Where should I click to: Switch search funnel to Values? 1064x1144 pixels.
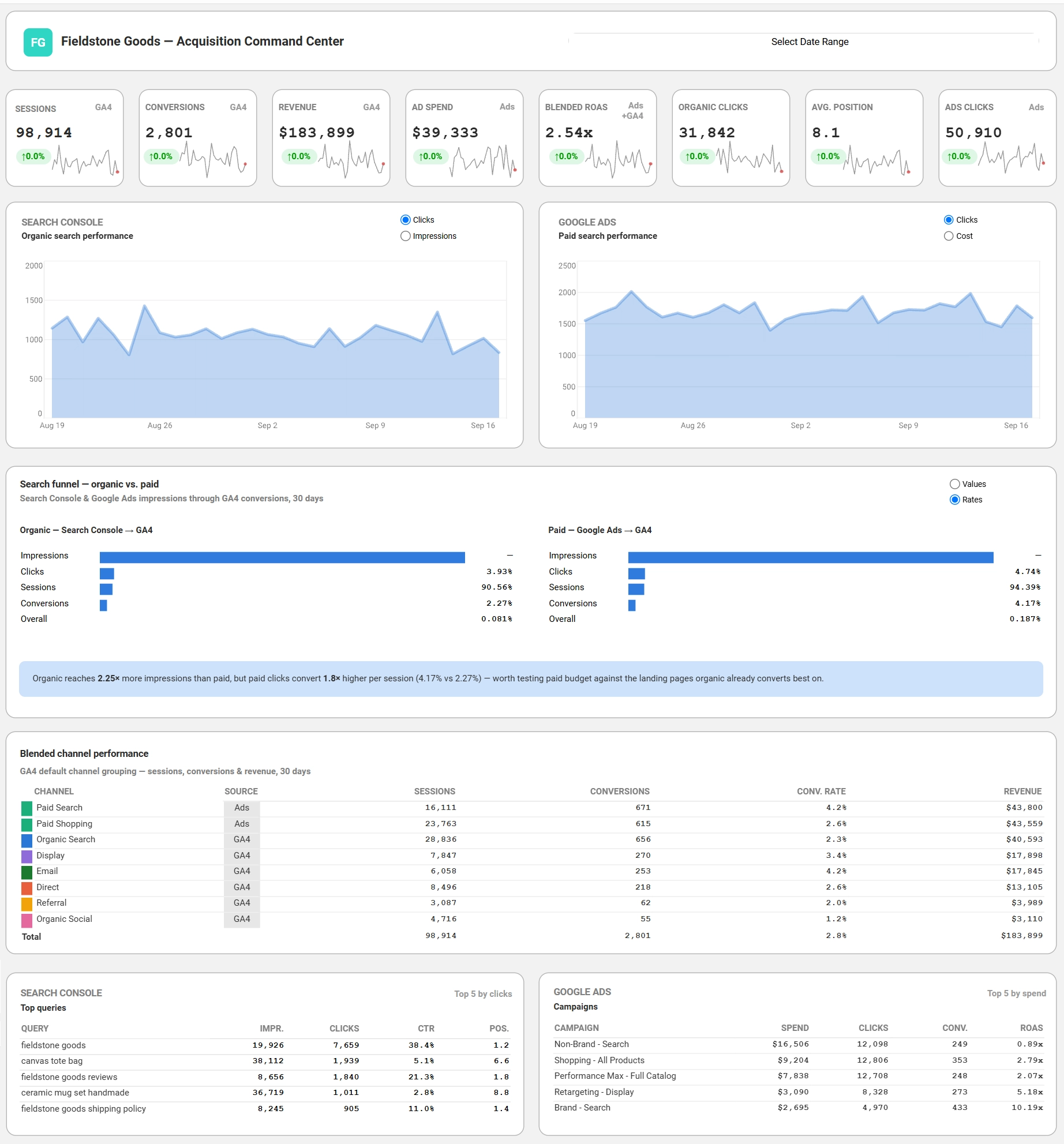point(955,484)
